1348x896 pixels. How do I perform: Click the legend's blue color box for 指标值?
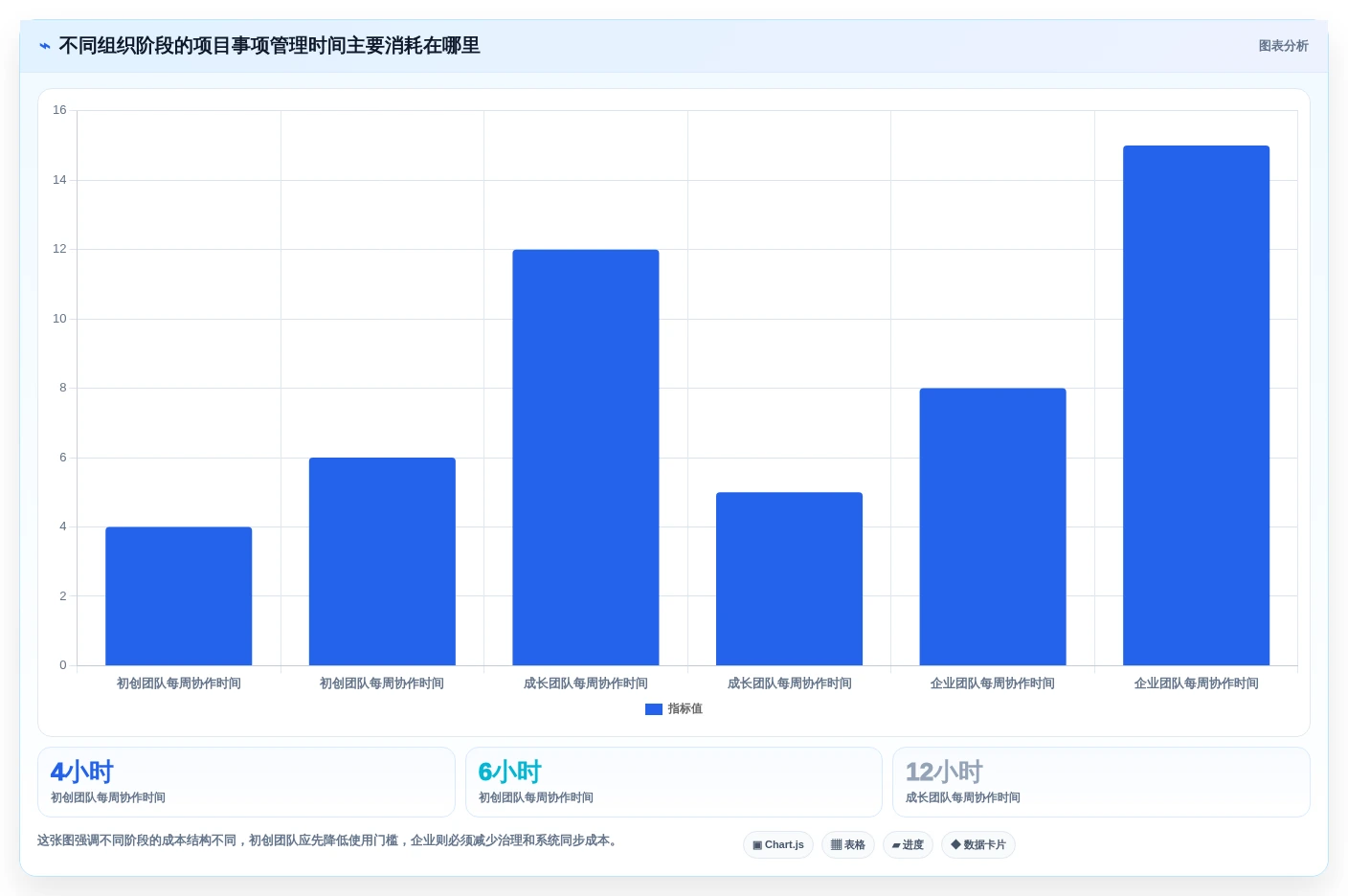click(654, 709)
